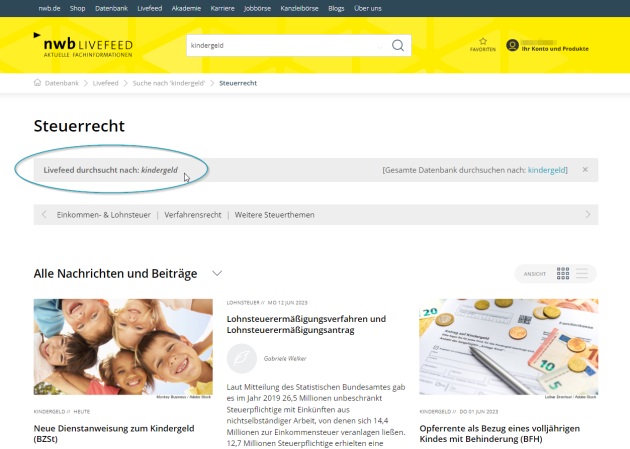Screen dimensions: 630x449
Task: Click the home icon in breadcrumb
Action: (37, 83)
